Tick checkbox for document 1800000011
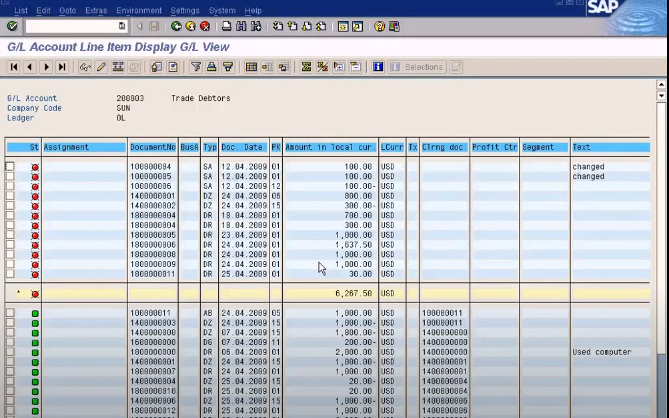This screenshot has width=669, height=418. tap(10, 274)
